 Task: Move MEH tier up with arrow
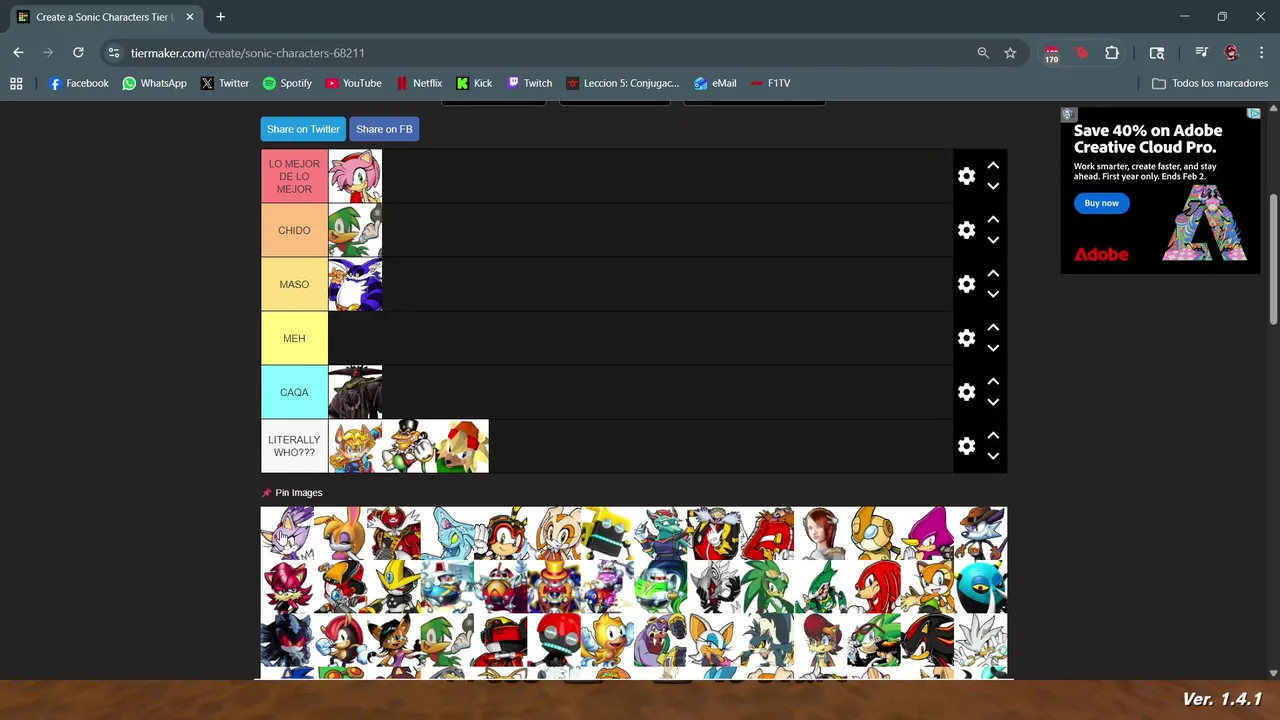993,328
